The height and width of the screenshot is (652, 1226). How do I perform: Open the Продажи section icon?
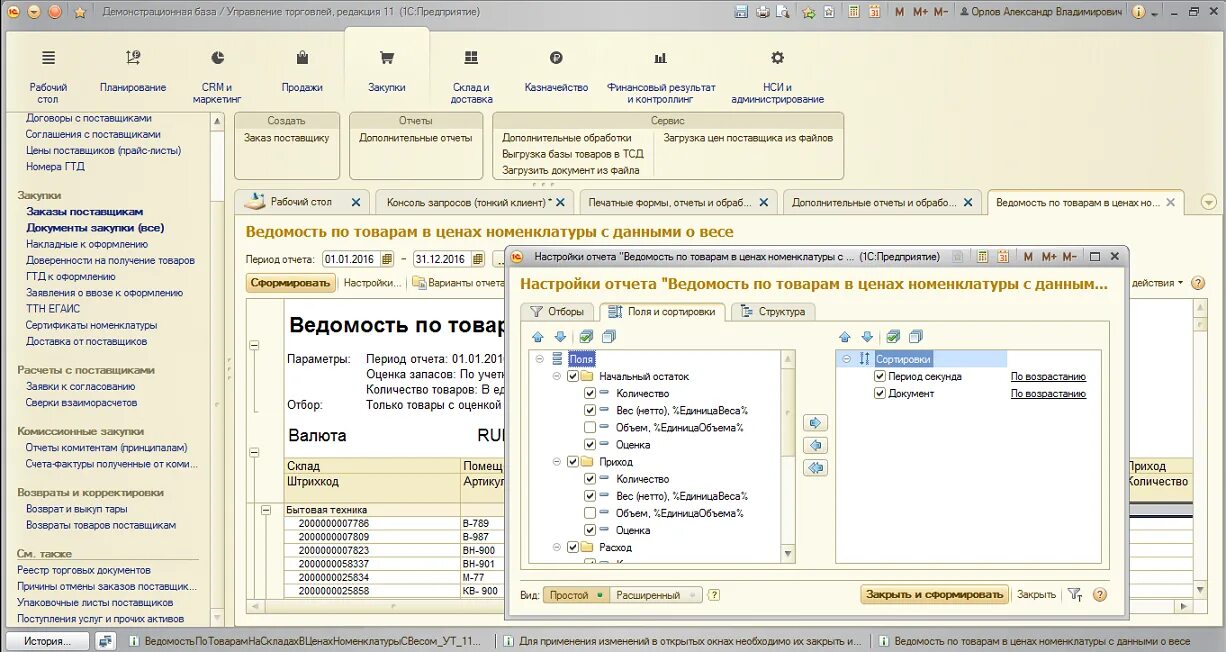tap(302, 58)
